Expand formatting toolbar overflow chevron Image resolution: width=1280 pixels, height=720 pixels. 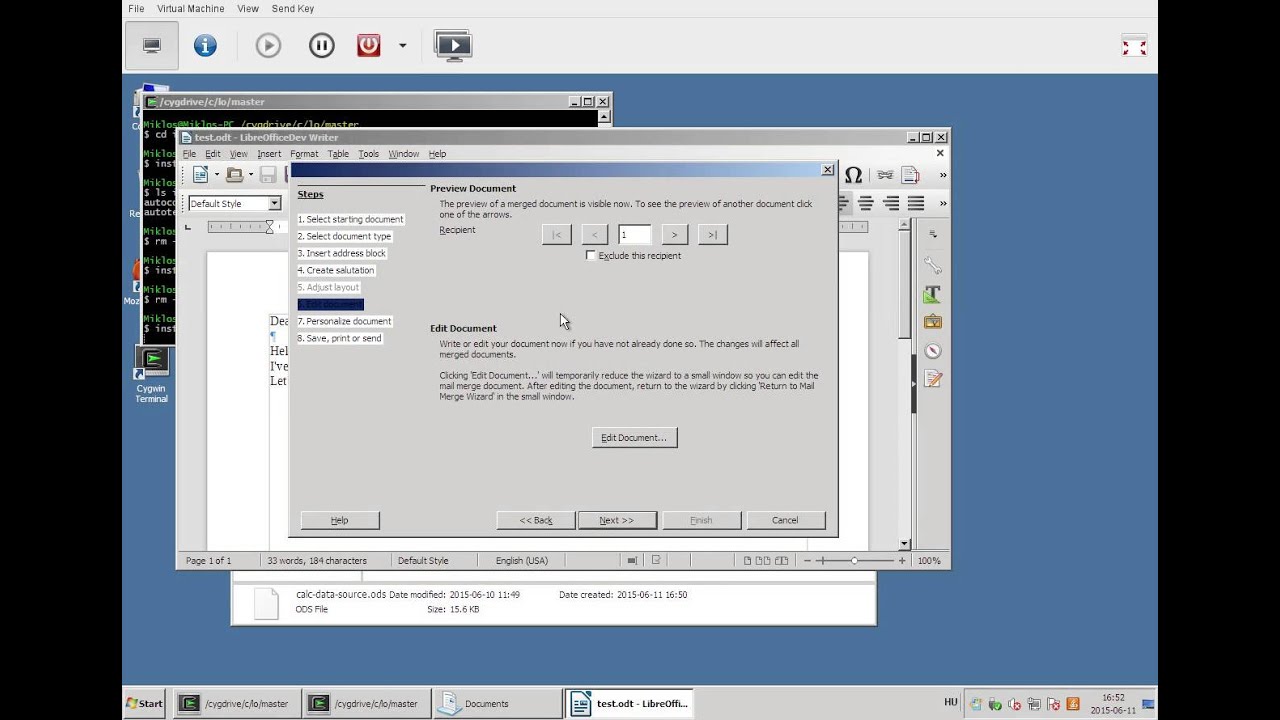[942, 203]
